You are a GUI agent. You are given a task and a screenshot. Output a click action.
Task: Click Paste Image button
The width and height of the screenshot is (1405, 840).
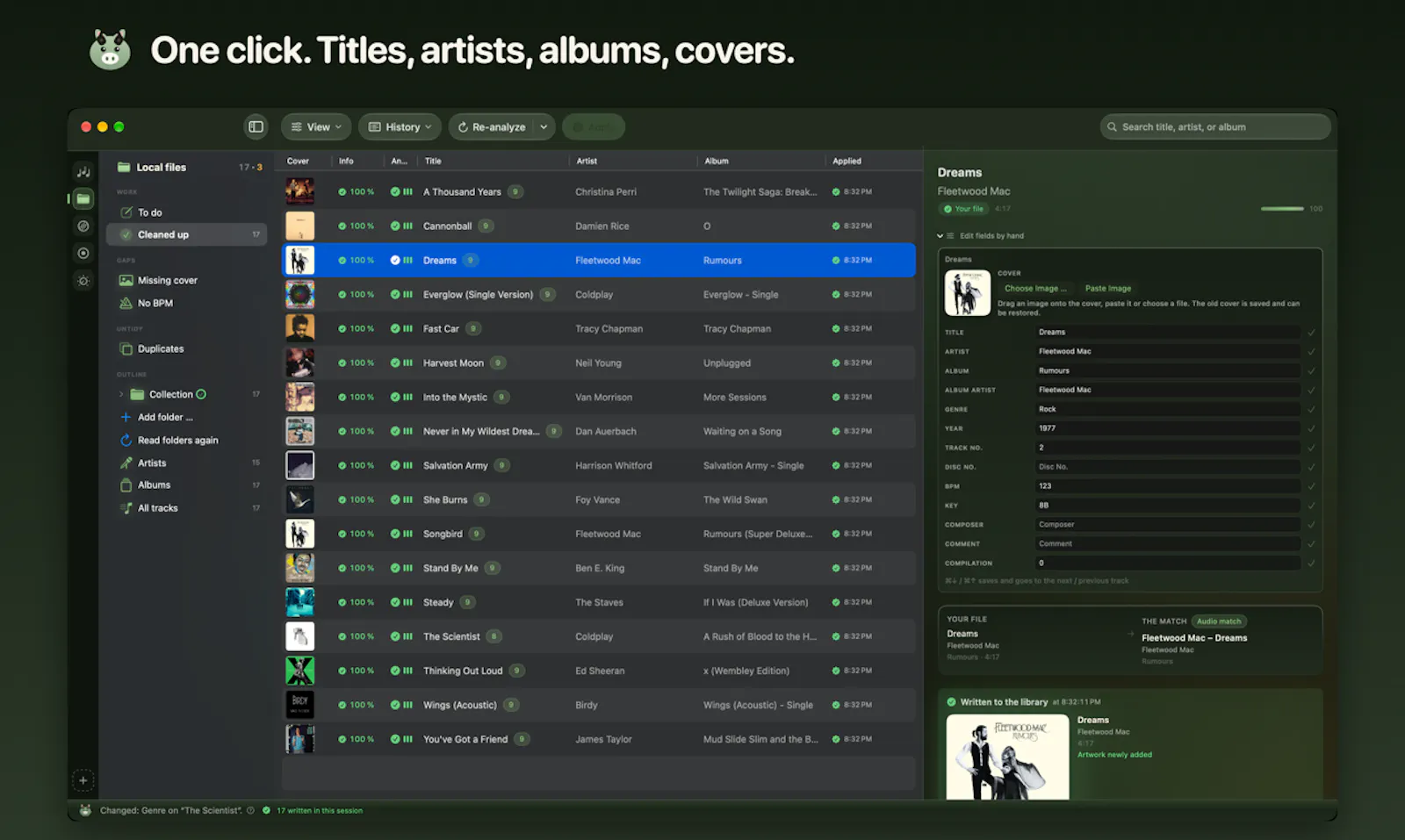[x=1108, y=289]
